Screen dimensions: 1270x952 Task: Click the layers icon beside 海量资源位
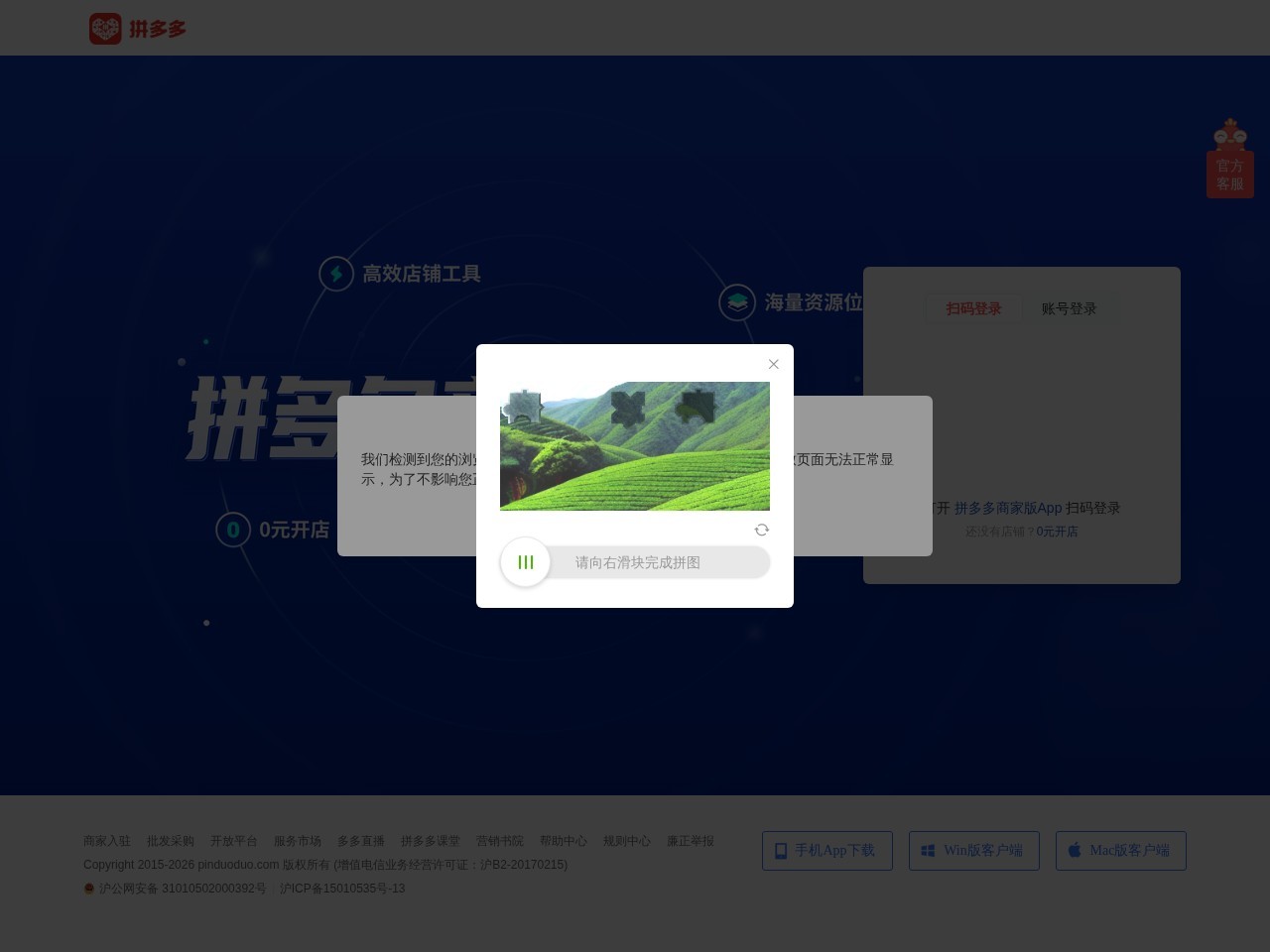coord(736,302)
